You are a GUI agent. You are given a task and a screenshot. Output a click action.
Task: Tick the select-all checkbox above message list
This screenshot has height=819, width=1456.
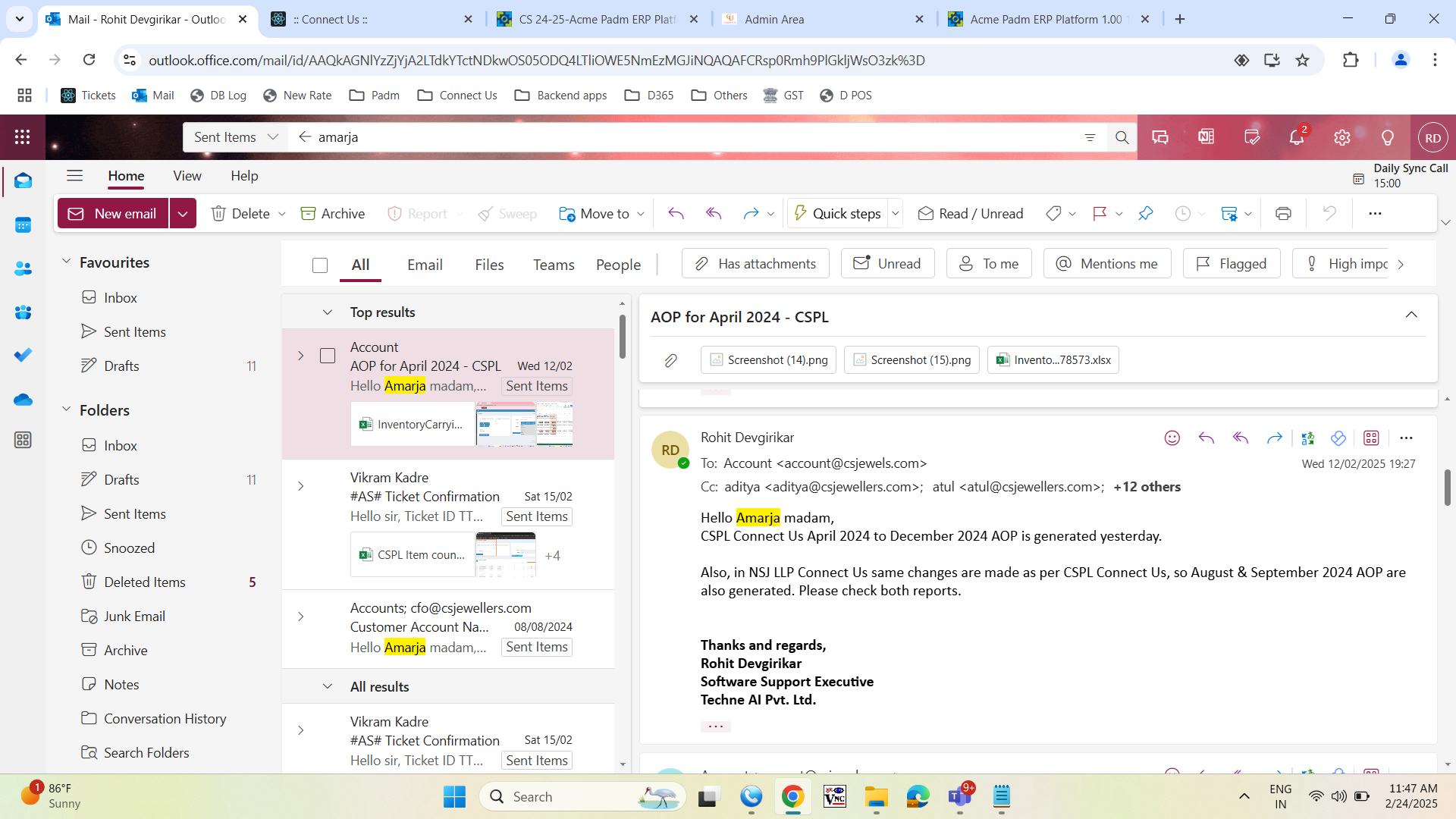click(x=320, y=265)
